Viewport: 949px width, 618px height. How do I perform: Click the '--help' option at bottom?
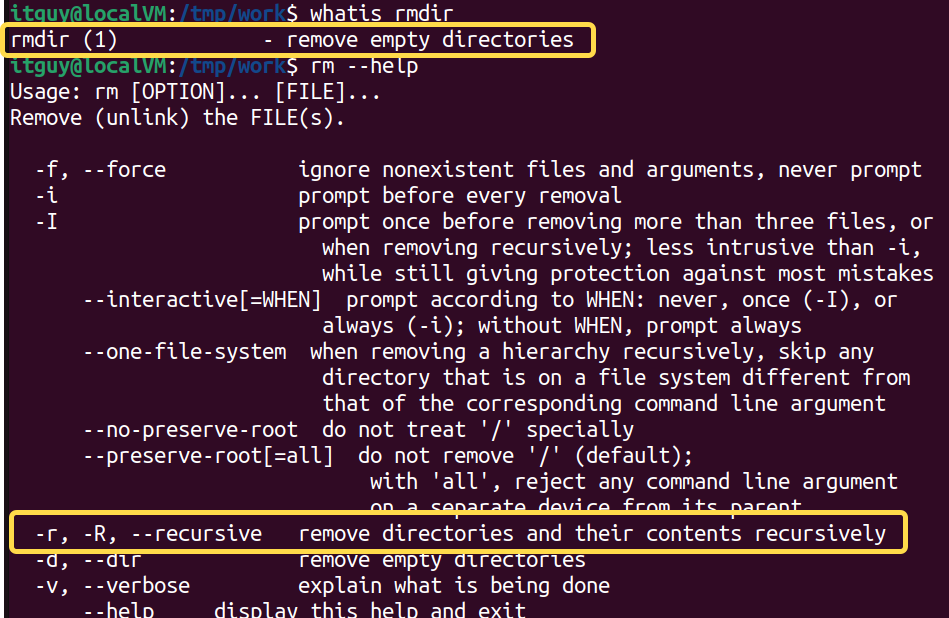point(118,609)
